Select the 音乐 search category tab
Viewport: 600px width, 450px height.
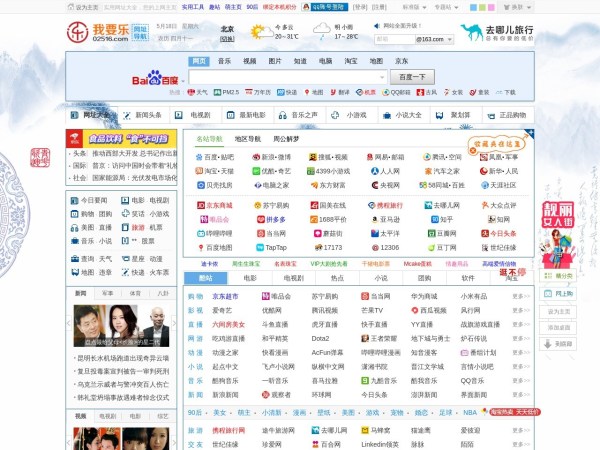coord(224,61)
